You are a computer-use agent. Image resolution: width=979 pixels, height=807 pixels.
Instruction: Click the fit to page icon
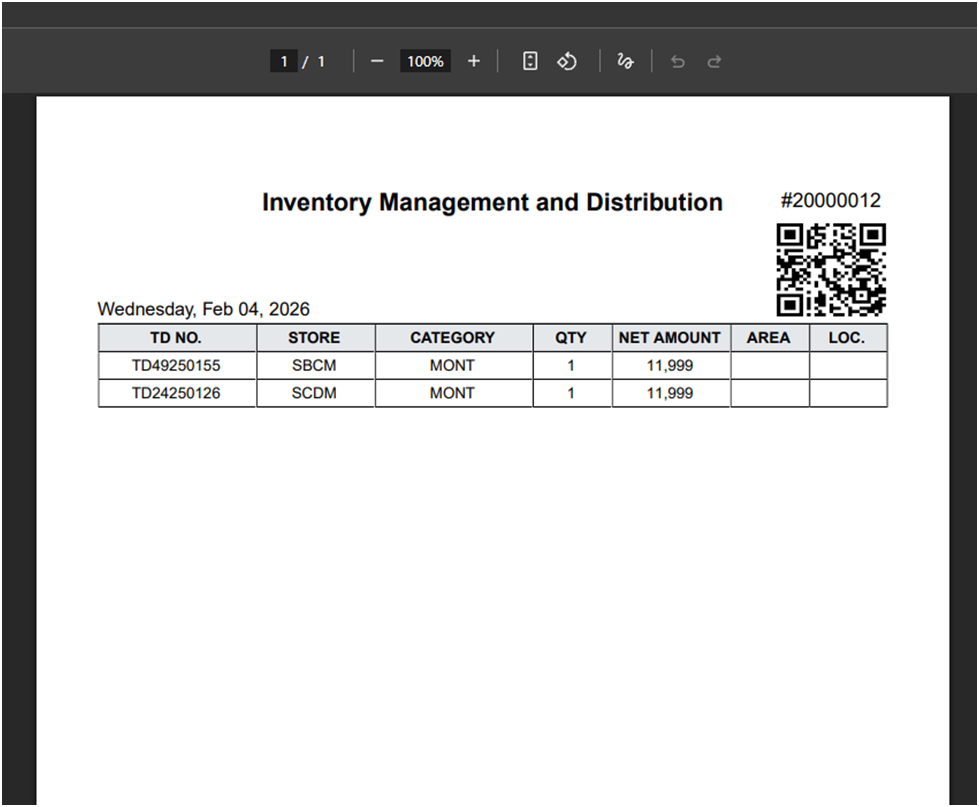(x=530, y=62)
